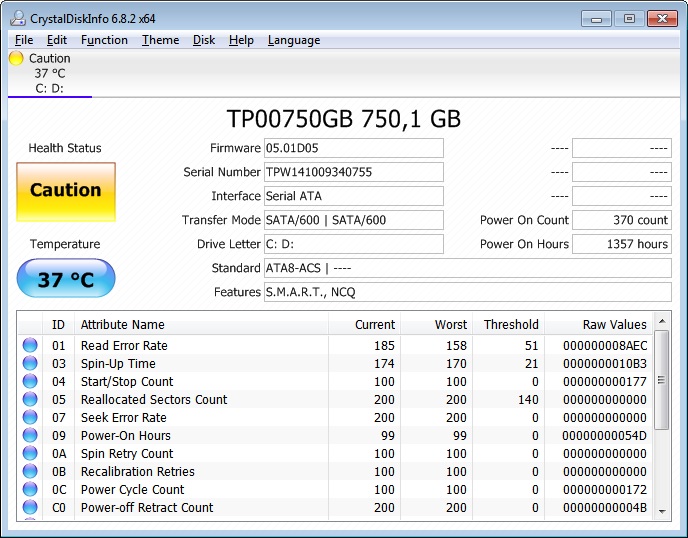The width and height of the screenshot is (688, 538).
Task: Open the Function menu
Action: 104,40
